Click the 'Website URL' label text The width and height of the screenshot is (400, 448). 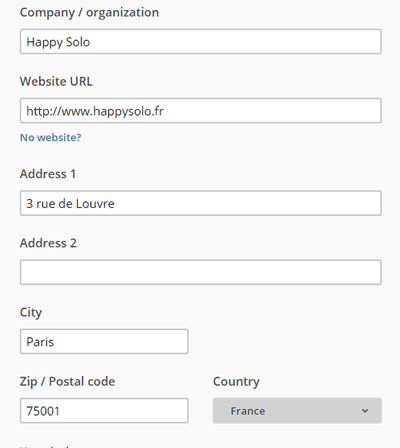[x=56, y=81]
